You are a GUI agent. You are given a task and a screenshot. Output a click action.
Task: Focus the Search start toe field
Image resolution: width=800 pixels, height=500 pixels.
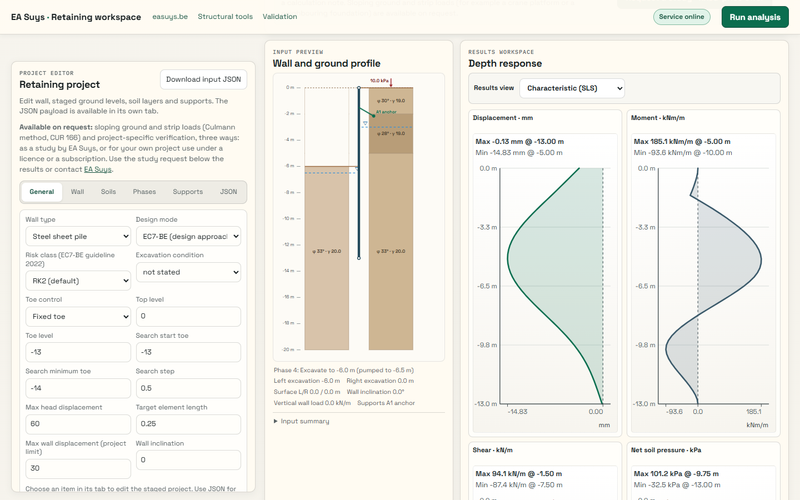point(188,352)
